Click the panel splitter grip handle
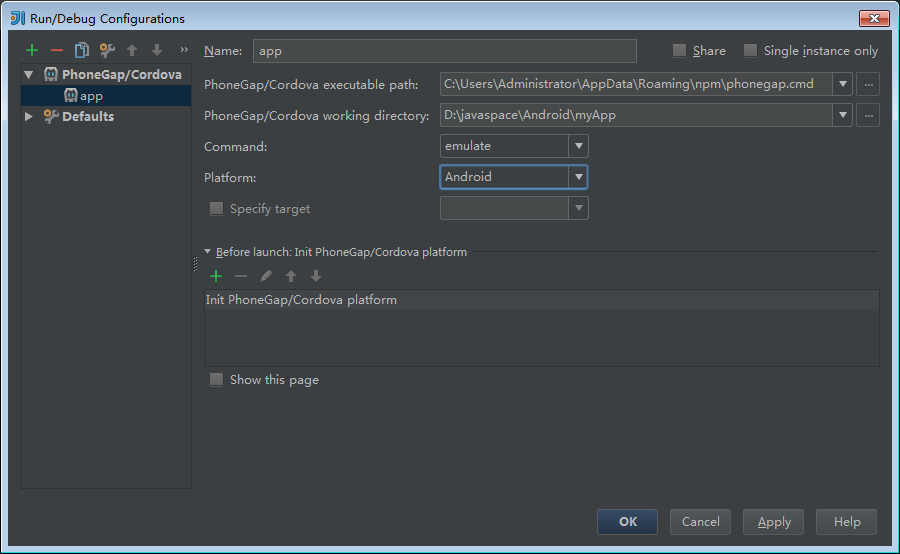Viewport: 900px width, 554px height. coord(195,264)
